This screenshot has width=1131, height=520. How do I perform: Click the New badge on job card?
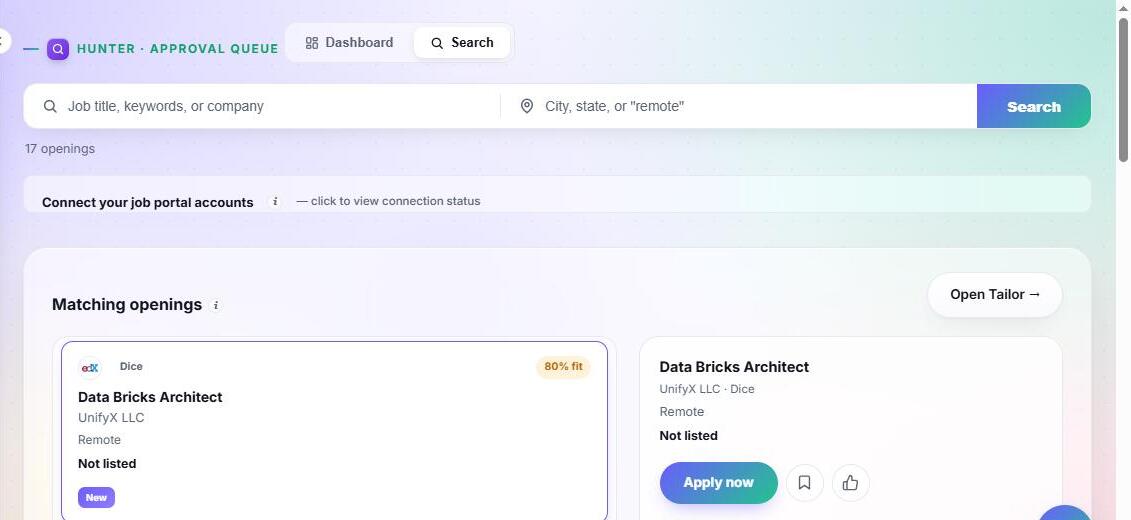96,498
